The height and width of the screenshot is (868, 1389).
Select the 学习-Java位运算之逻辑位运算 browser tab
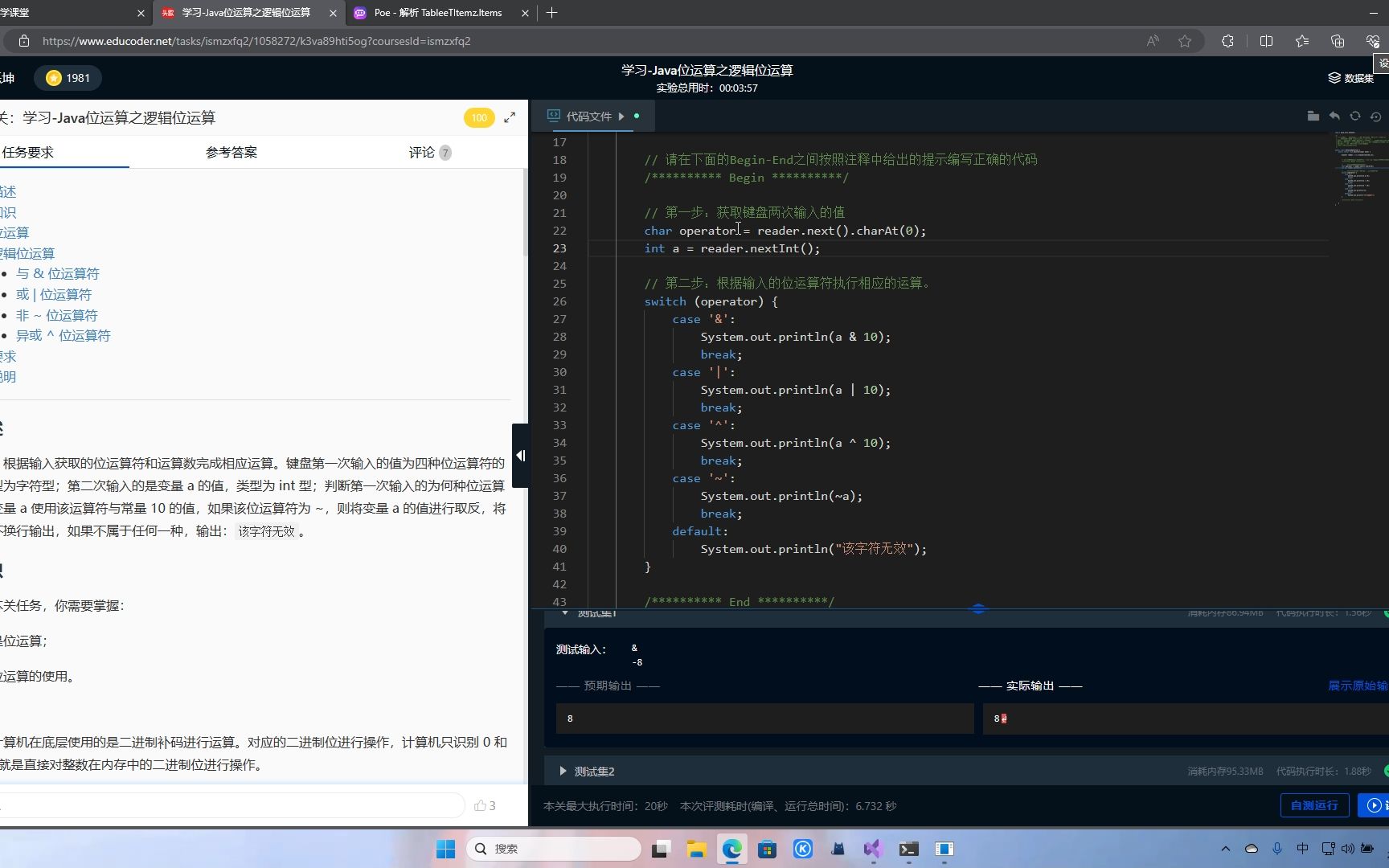pos(246,13)
